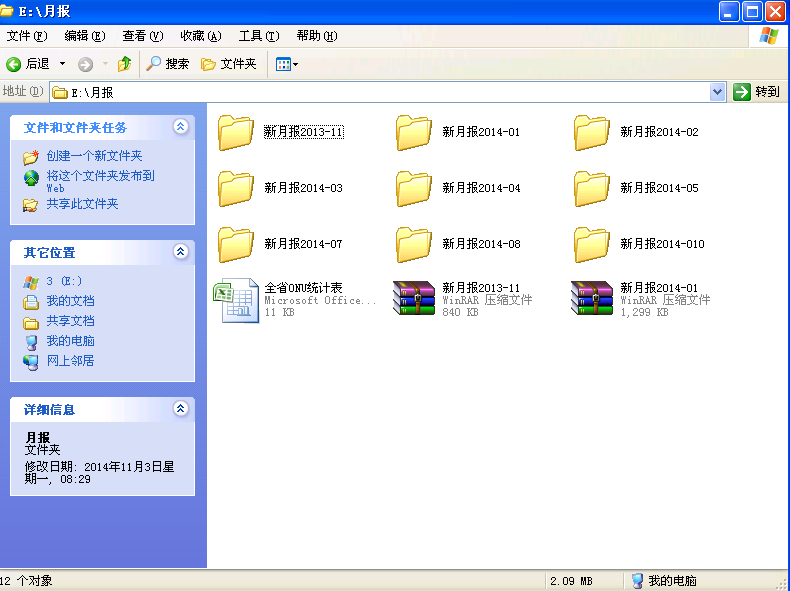
Task: Click the 我的电脑 icon in status bar
Action: point(637,581)
